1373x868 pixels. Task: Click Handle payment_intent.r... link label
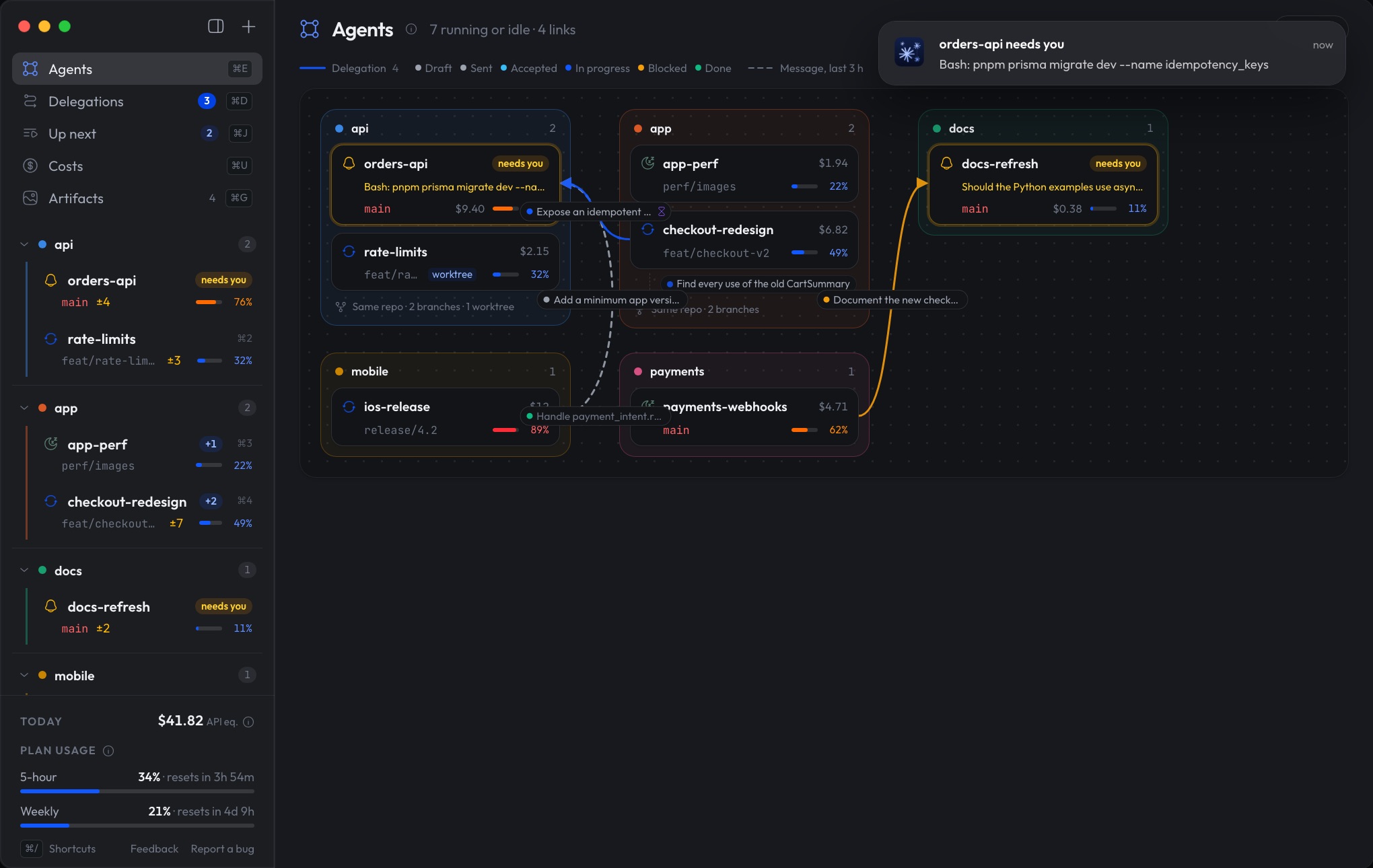(x=596, y=417)
